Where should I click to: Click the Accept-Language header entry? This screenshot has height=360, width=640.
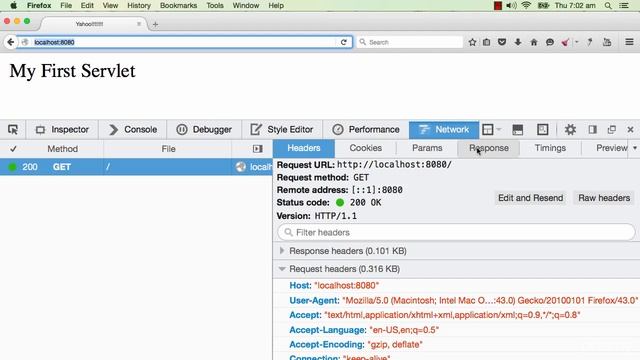tap(364, 330)
